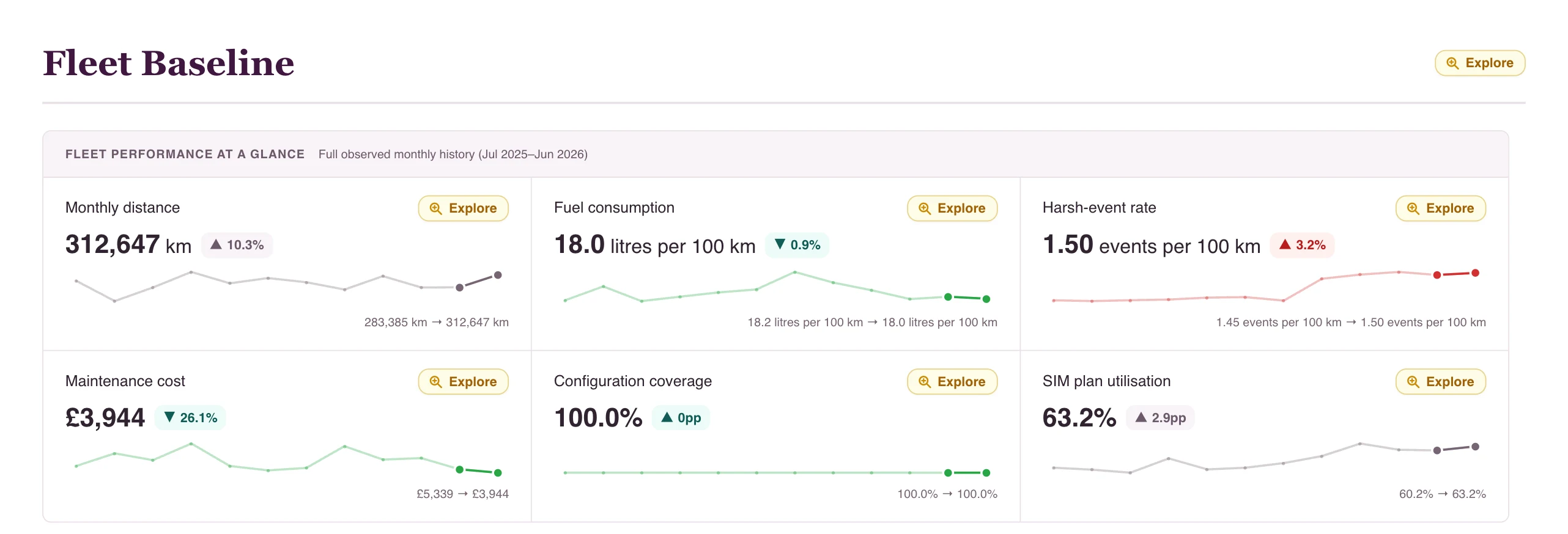Viewport: 1568px width, 534px height.
Task: Click the 'Full observed monthly history' subtitle
Action: click(x=453, y=154)
